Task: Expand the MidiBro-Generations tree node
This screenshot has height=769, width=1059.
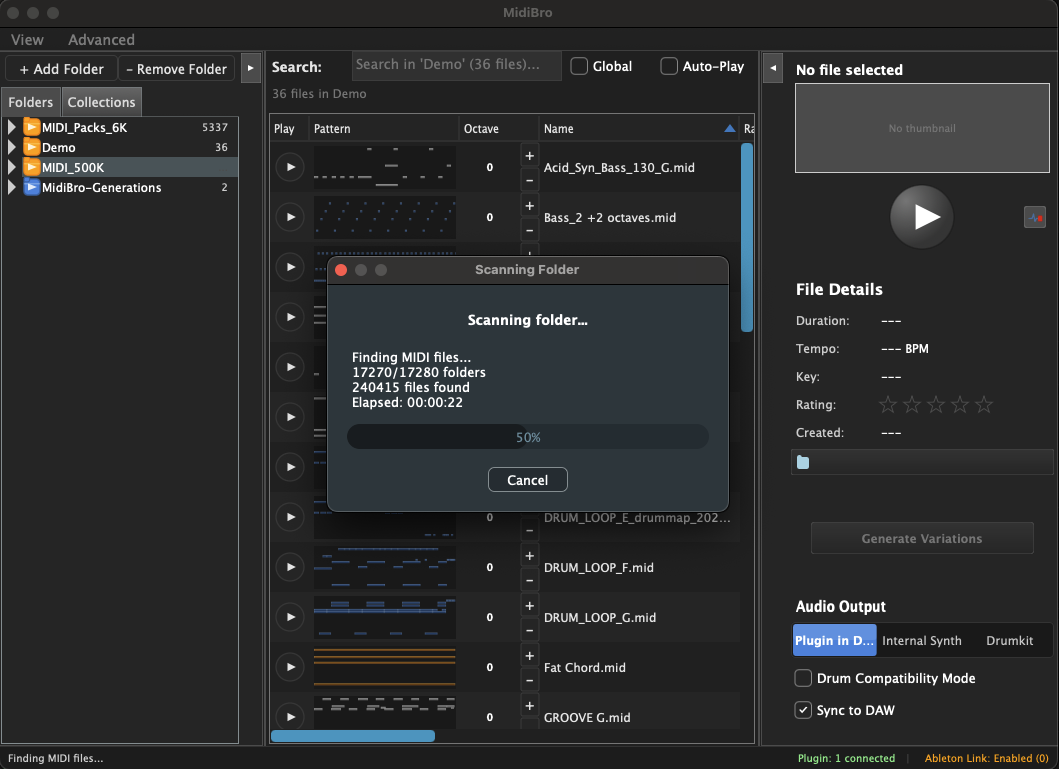Action: 11,187
